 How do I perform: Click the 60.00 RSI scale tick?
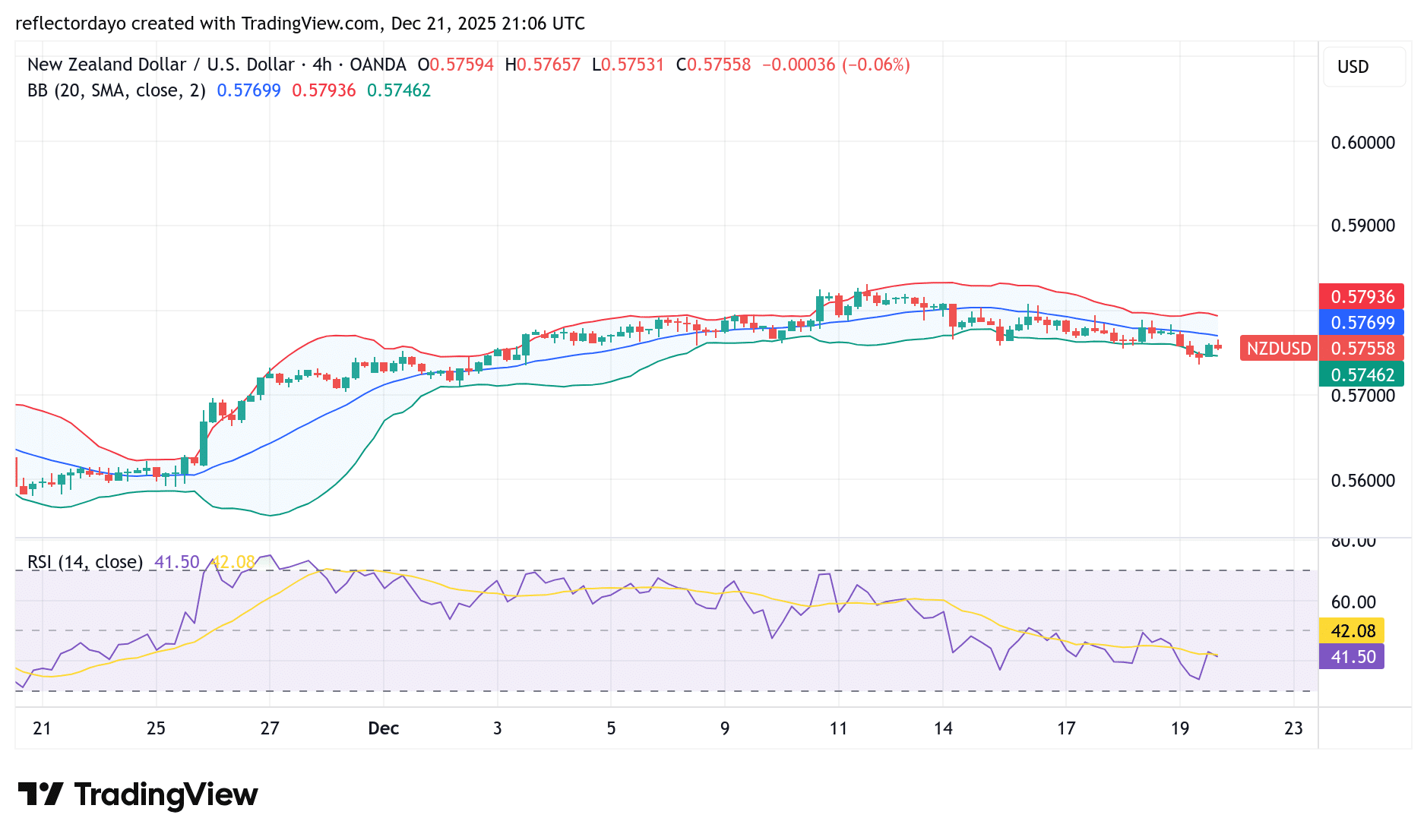click(x=1353, y=602)
